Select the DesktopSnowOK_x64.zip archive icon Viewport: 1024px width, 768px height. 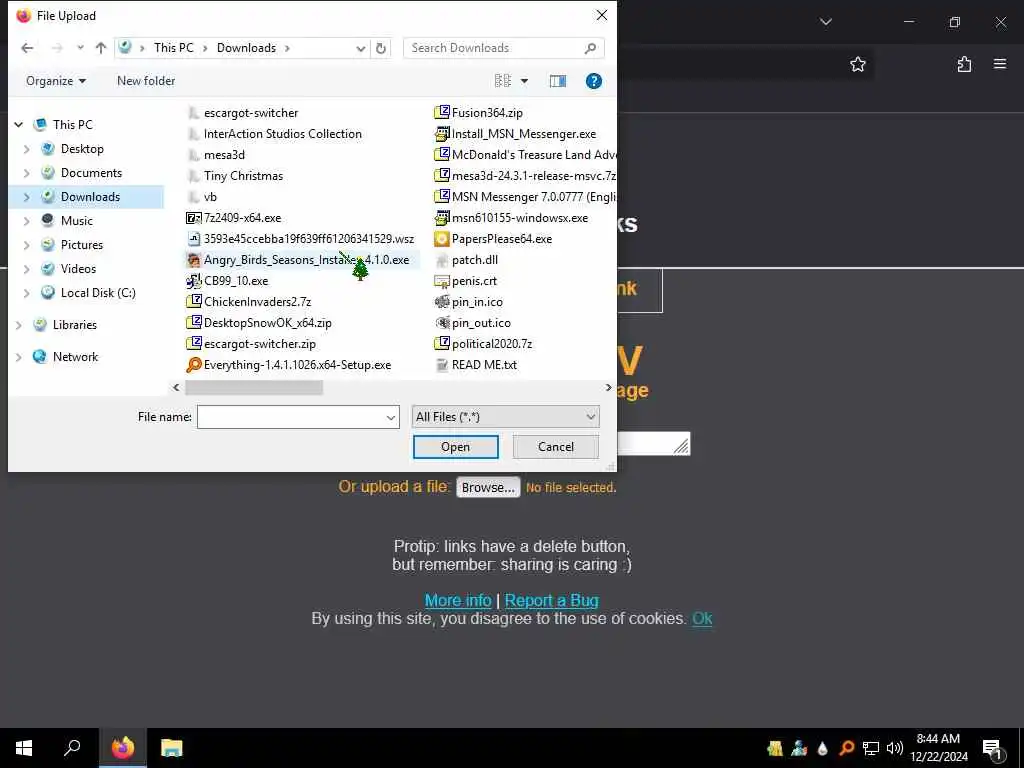click(194, 323)
